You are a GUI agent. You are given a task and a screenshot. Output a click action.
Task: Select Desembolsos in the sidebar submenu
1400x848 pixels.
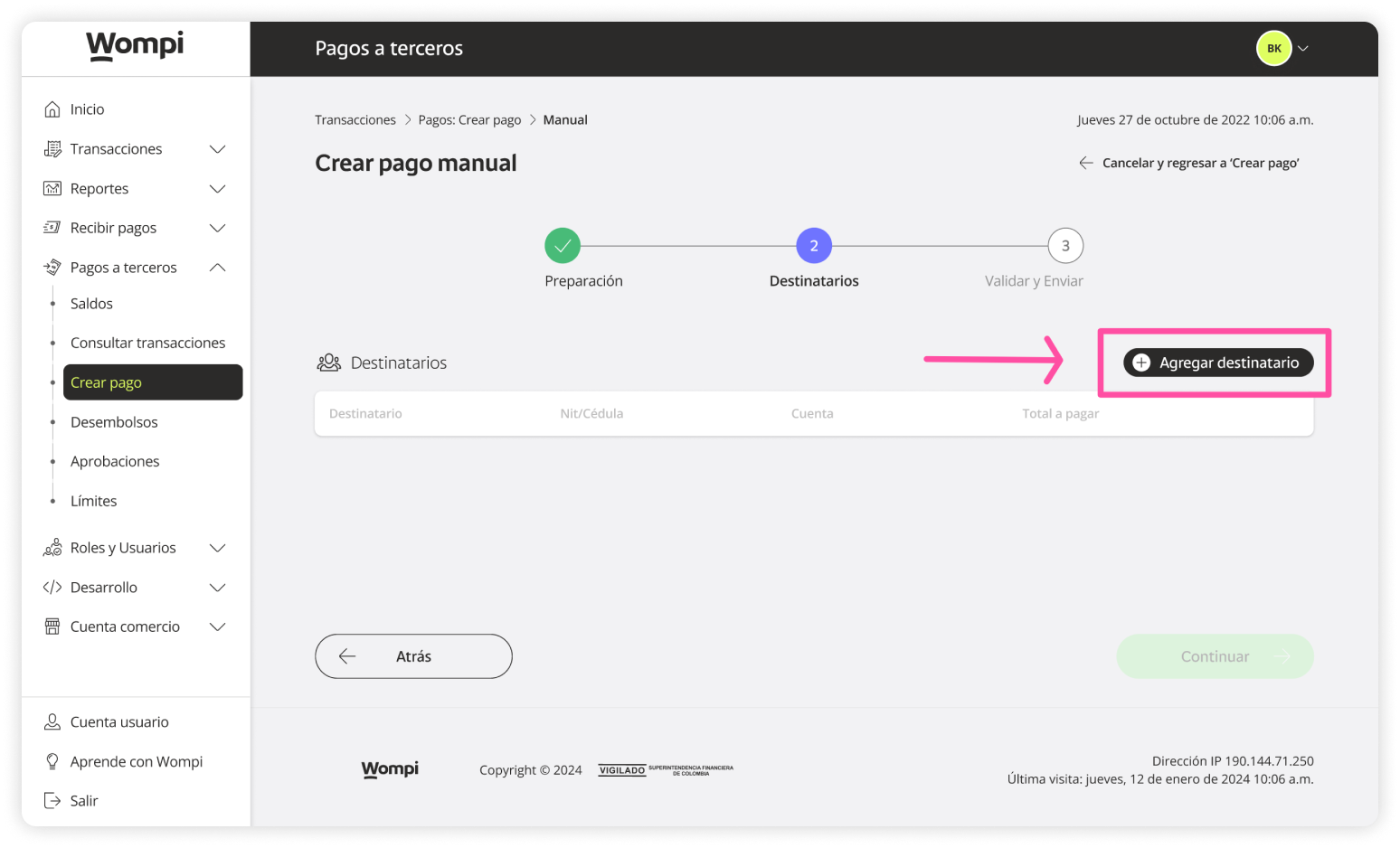click(x=114, y=422)
